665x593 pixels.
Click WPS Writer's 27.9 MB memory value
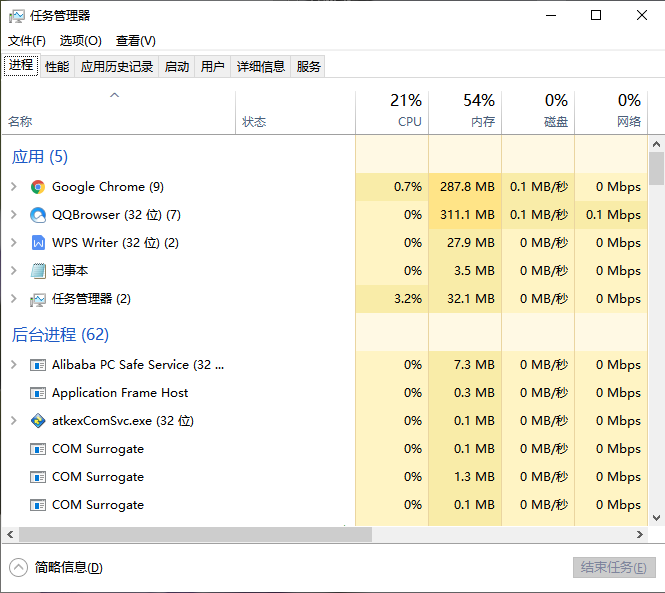tap(470, 243)
